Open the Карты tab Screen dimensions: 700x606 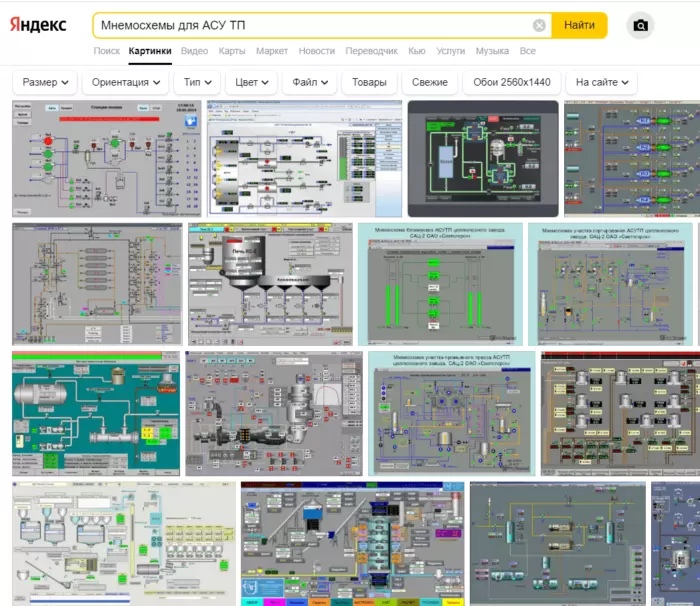(232, 51)
